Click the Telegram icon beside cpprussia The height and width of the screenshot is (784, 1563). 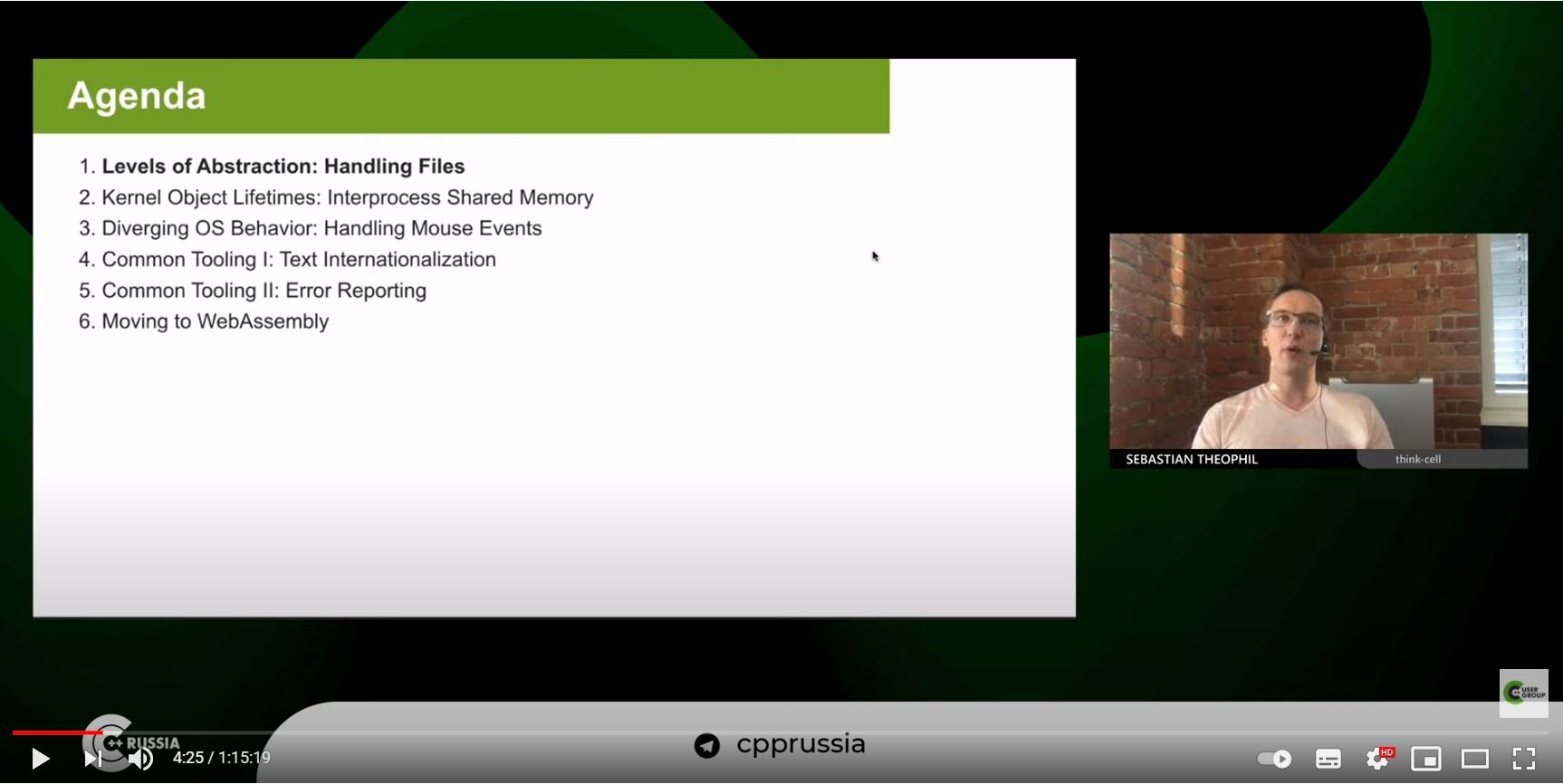[x=707, y=746]
